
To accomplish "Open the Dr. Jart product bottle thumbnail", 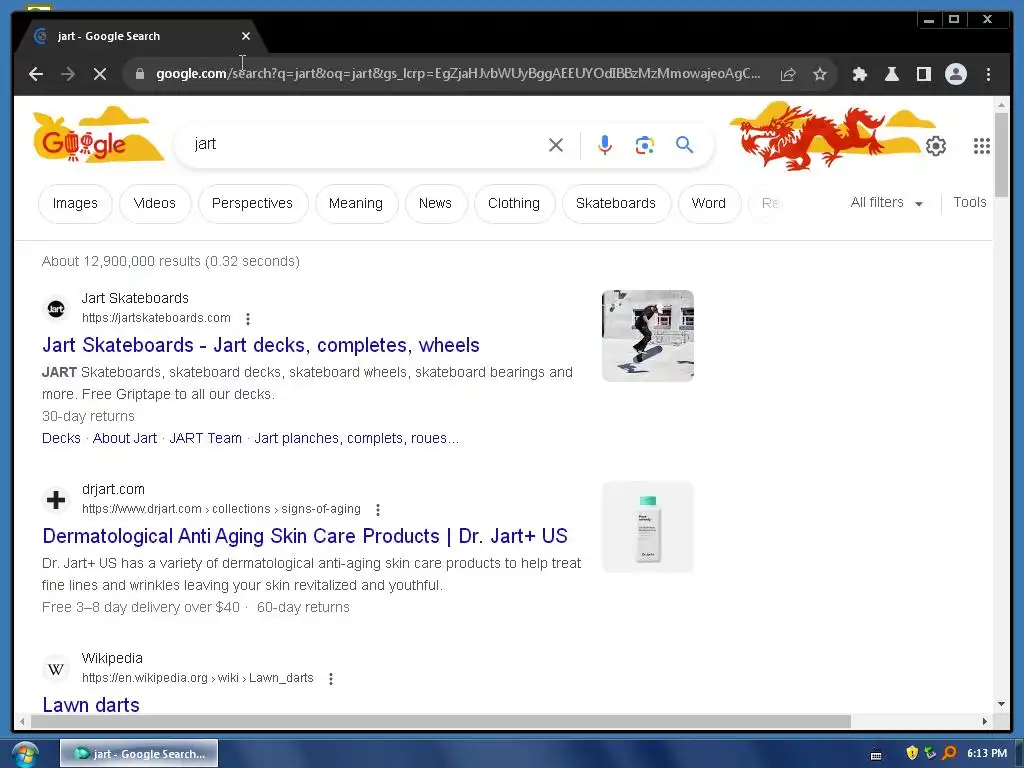I will click(x=648, y=527).
